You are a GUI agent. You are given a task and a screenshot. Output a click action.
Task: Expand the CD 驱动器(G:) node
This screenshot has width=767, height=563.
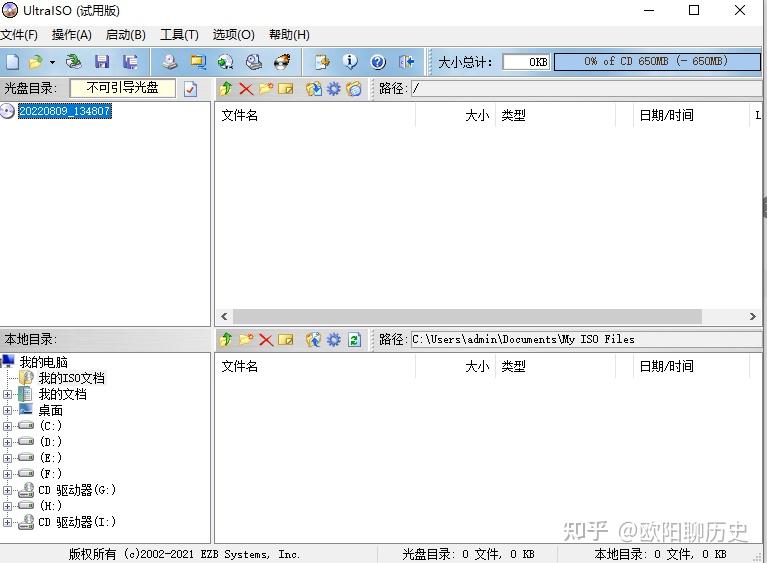(x=7, y=490)
